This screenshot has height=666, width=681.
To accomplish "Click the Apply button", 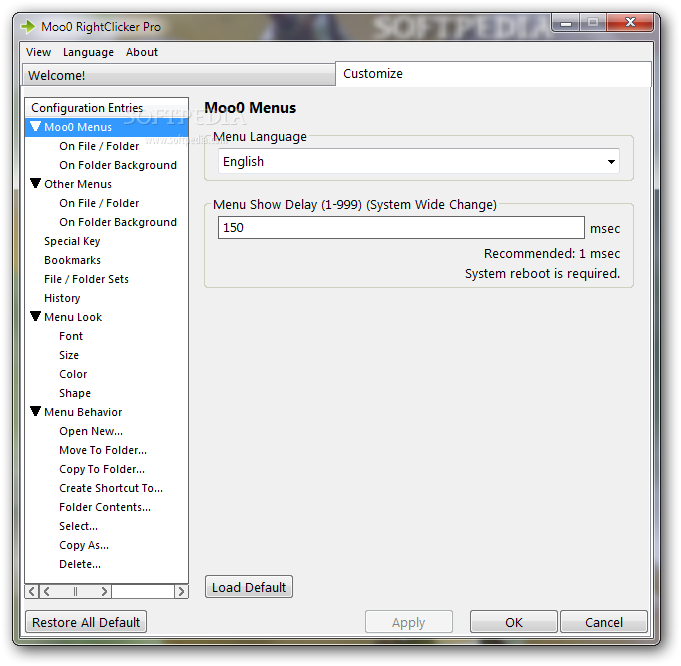I will pos(409,622).
